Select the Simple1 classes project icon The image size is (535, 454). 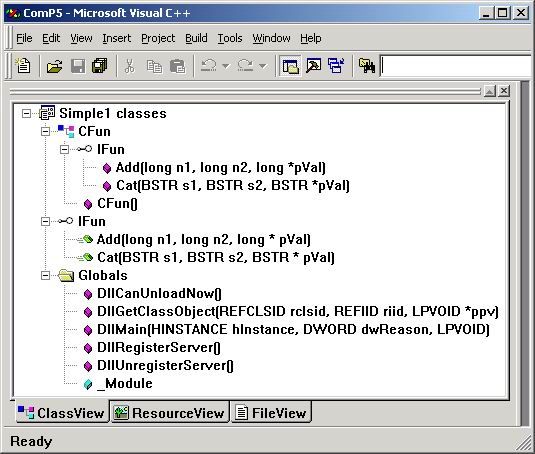47,113
